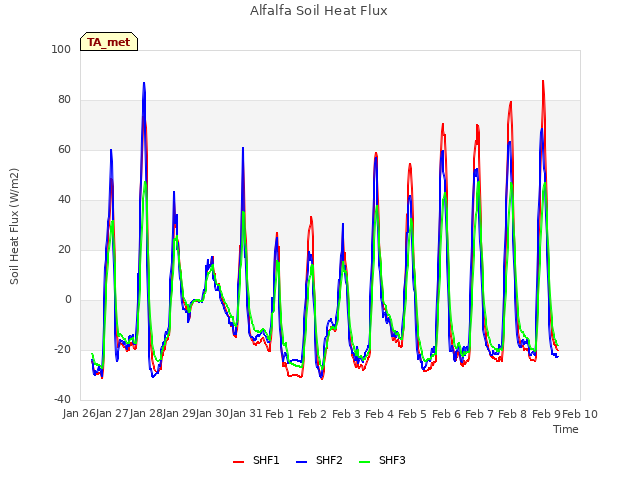
Task: Click the Feb 2 x-axis label
Action: 312,414
